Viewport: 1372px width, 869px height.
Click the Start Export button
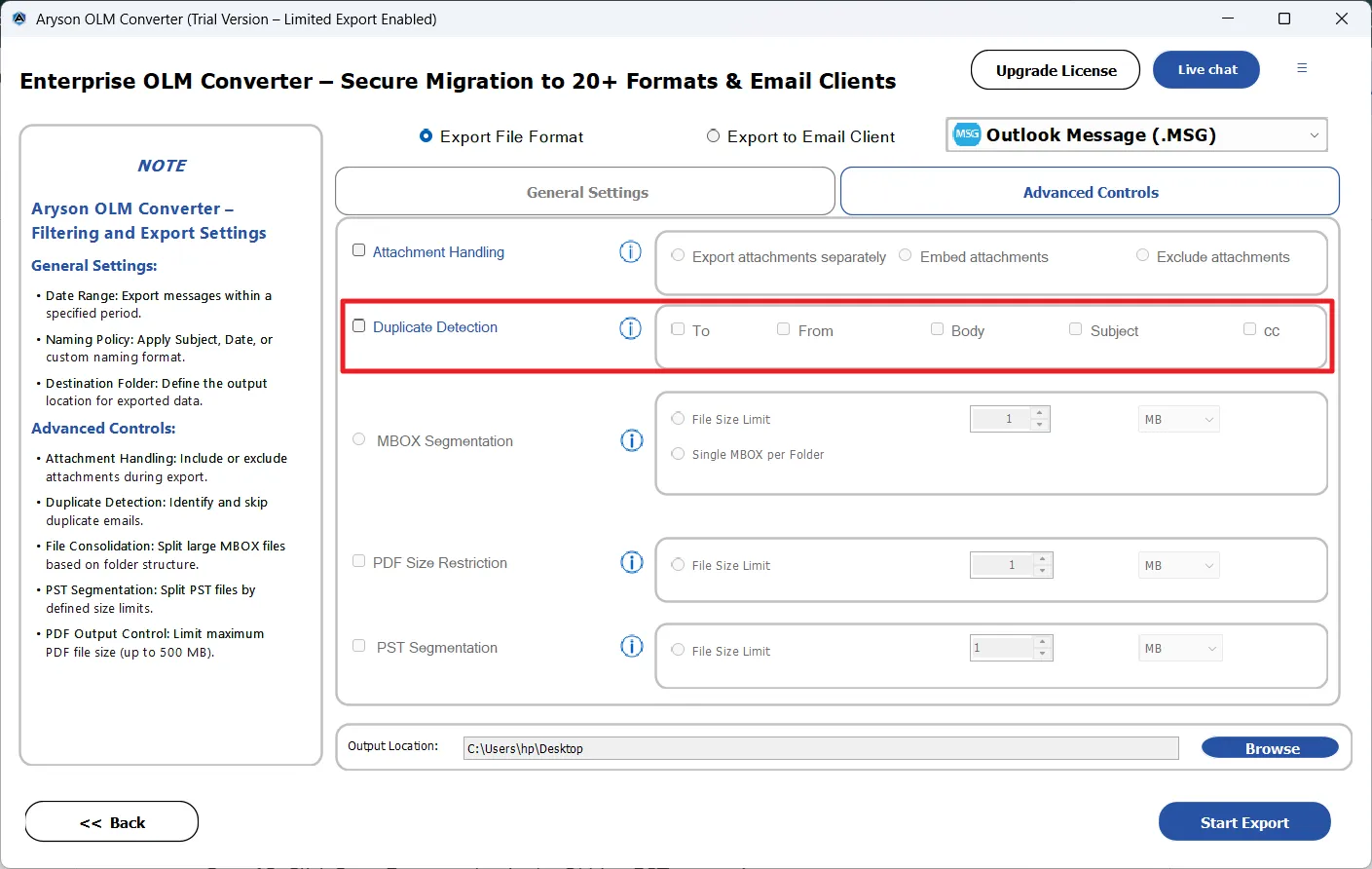click(x=1243, y=822)
